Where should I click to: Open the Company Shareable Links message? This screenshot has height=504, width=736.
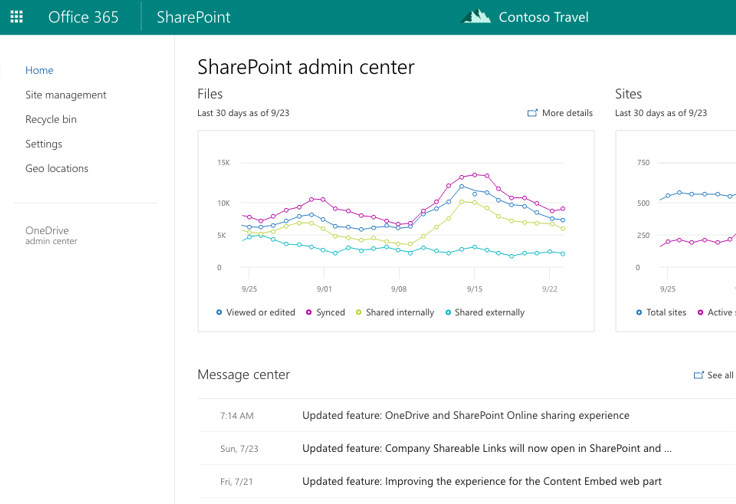486,449
